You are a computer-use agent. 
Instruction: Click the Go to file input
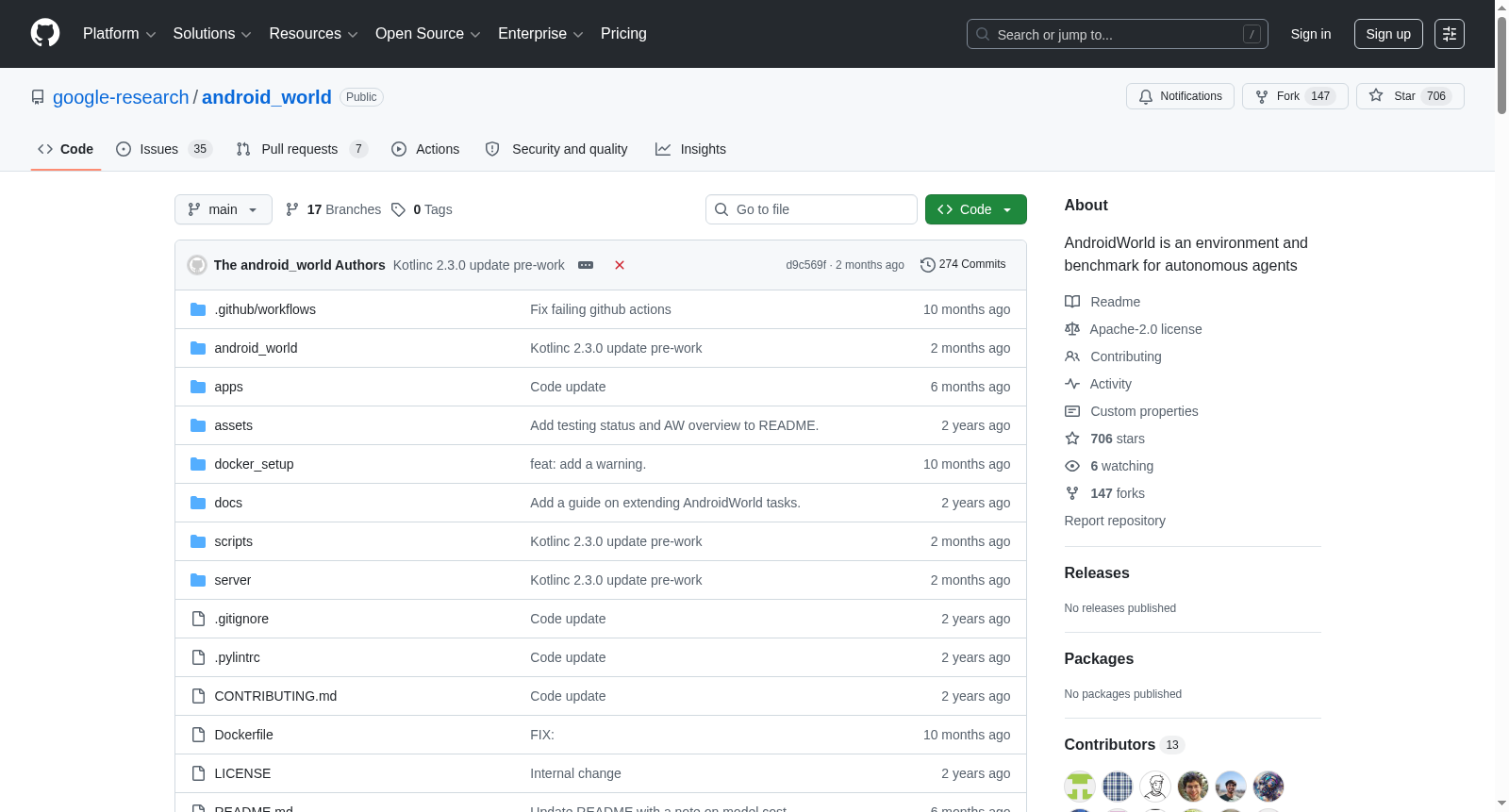811,209
